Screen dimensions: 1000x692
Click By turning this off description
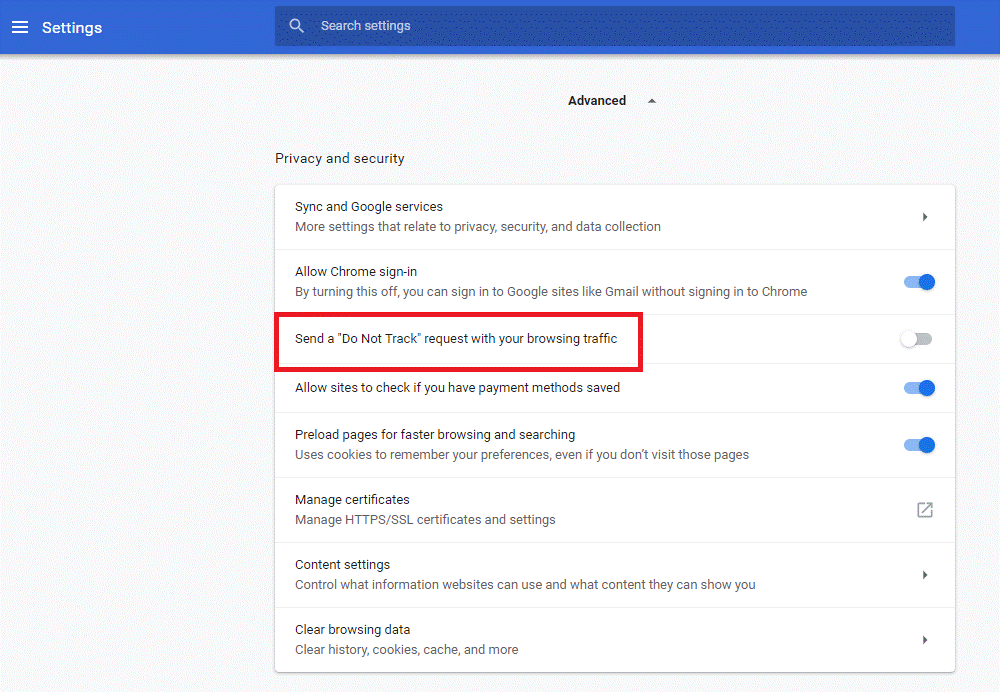tap(551, 292)
